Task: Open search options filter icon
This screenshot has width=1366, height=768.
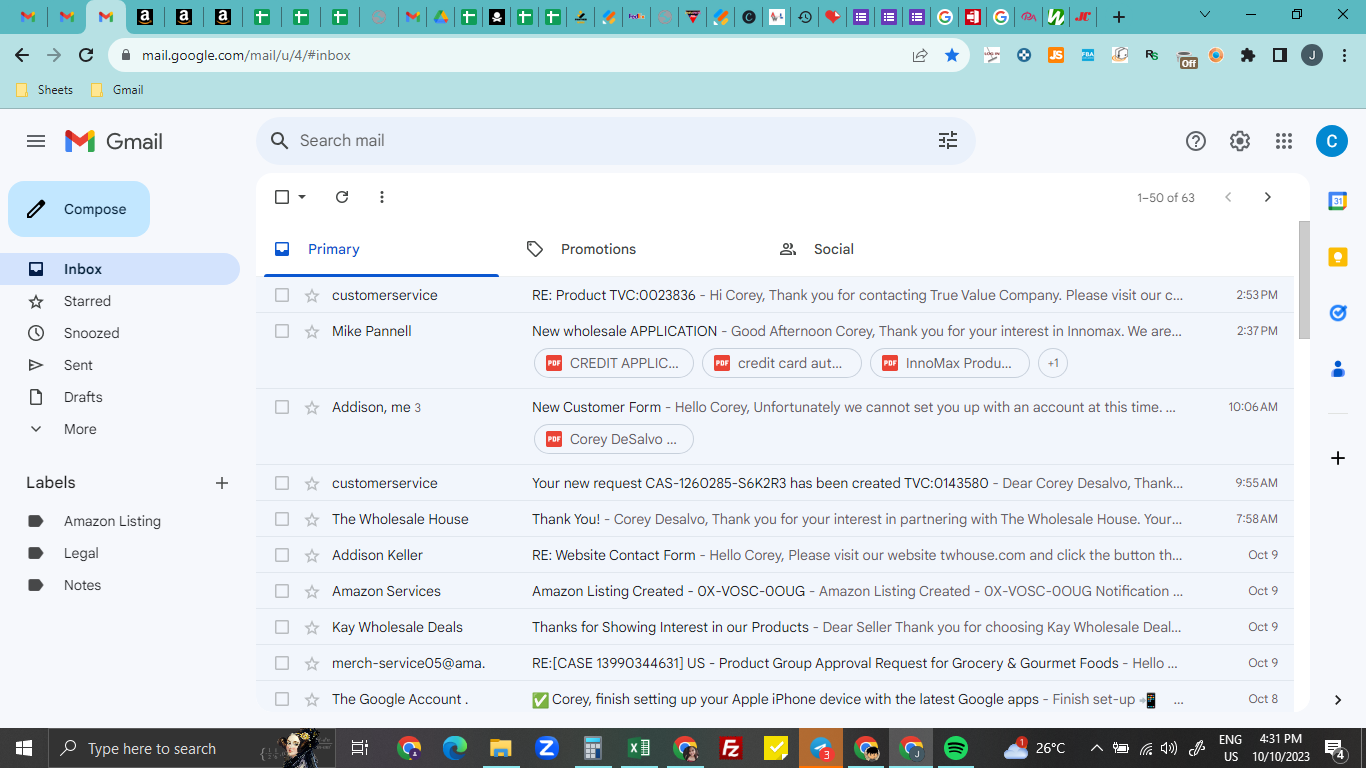Action: (x=948, y=141)
